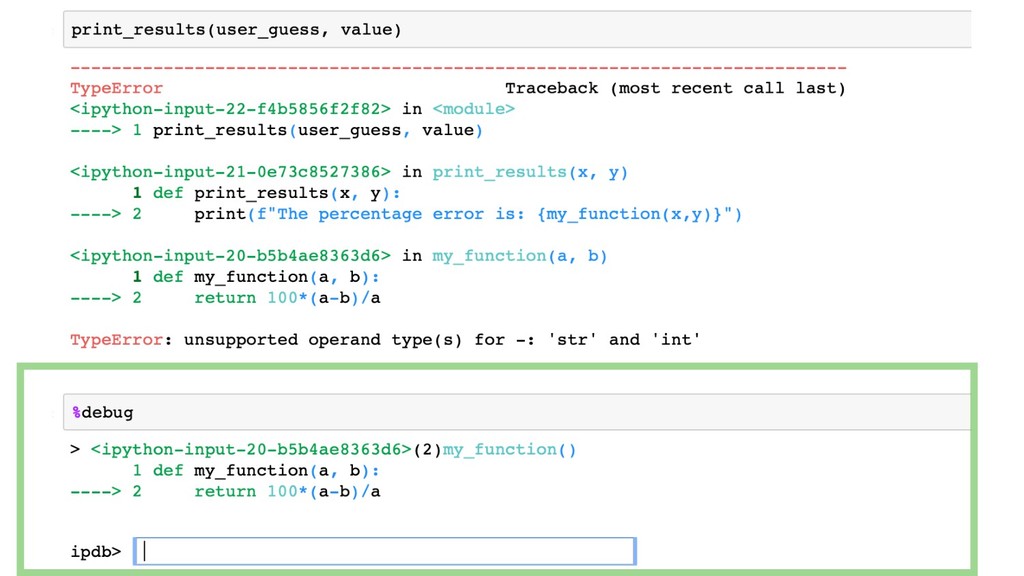This screenshot has width=1024, height=576.
Task: Click the ipython-input-22-f4b5856f2f82 reference
Action: pyautogui.click(x=231, y=109)
